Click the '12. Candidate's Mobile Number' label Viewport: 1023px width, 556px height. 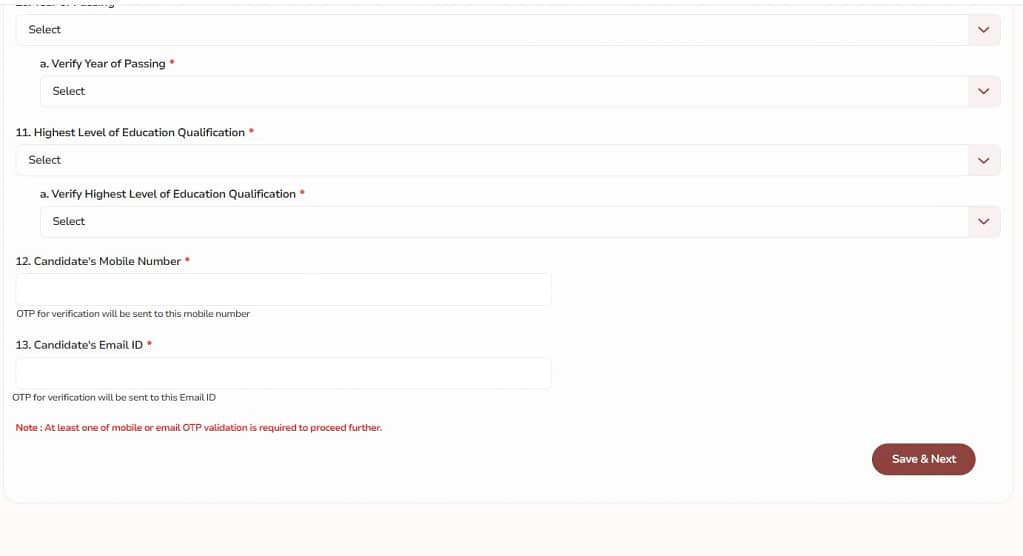click(x=97, y=262)
